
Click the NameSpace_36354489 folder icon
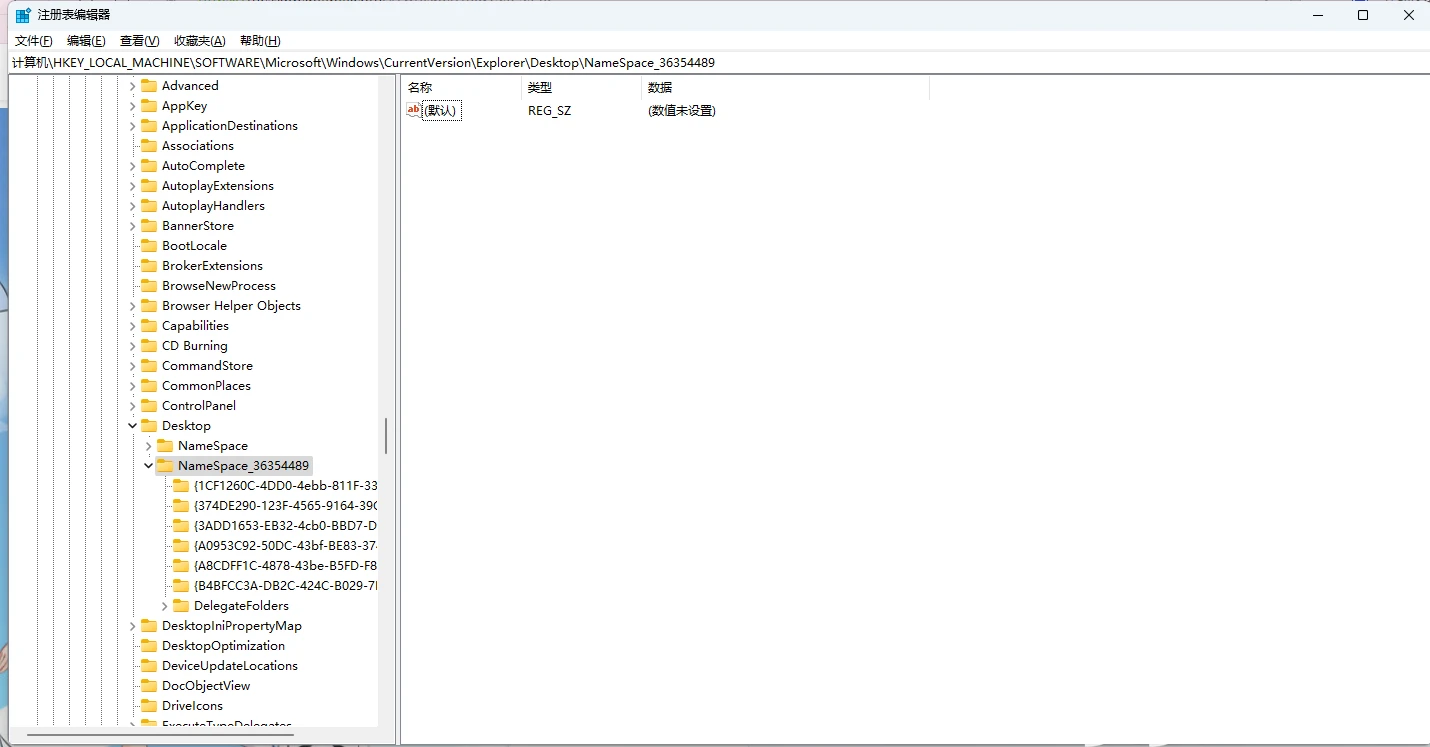point(165,466)
